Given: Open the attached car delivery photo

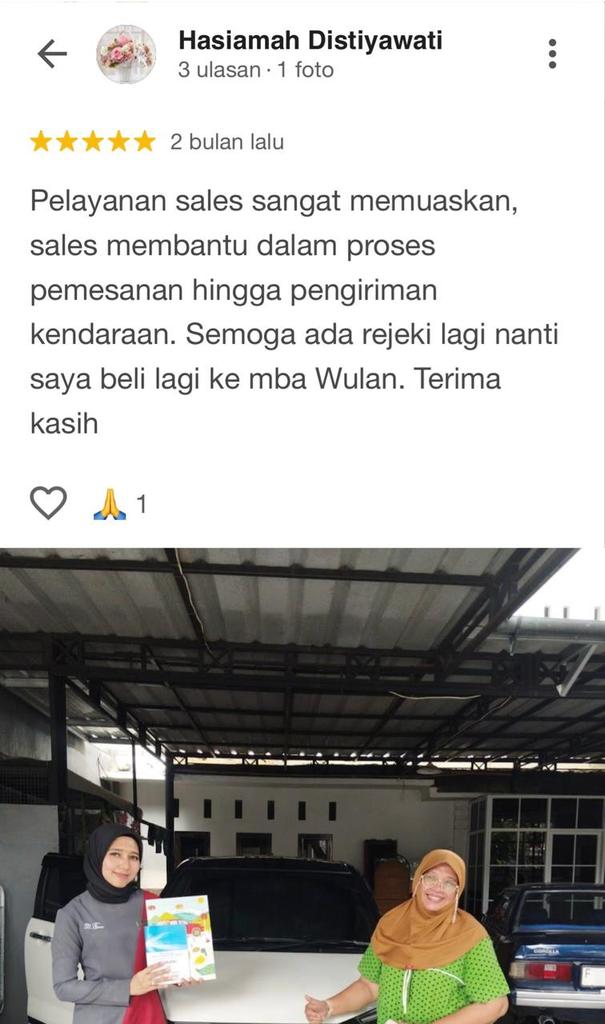Looking at the screenshot, I should (x=302, y=786).
